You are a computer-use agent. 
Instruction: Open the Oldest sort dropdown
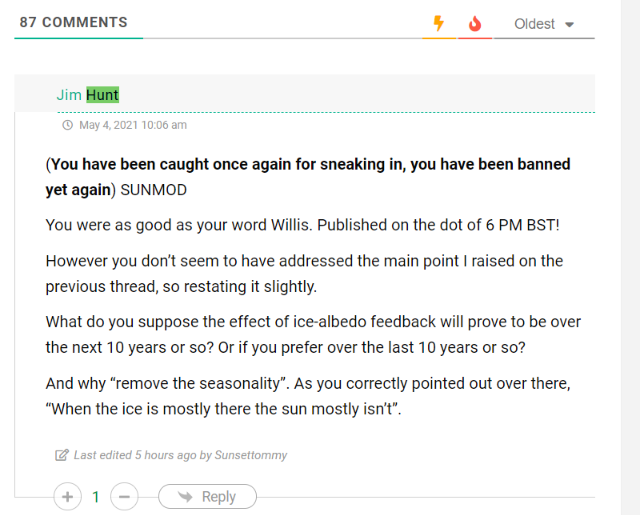pos(544,24)
